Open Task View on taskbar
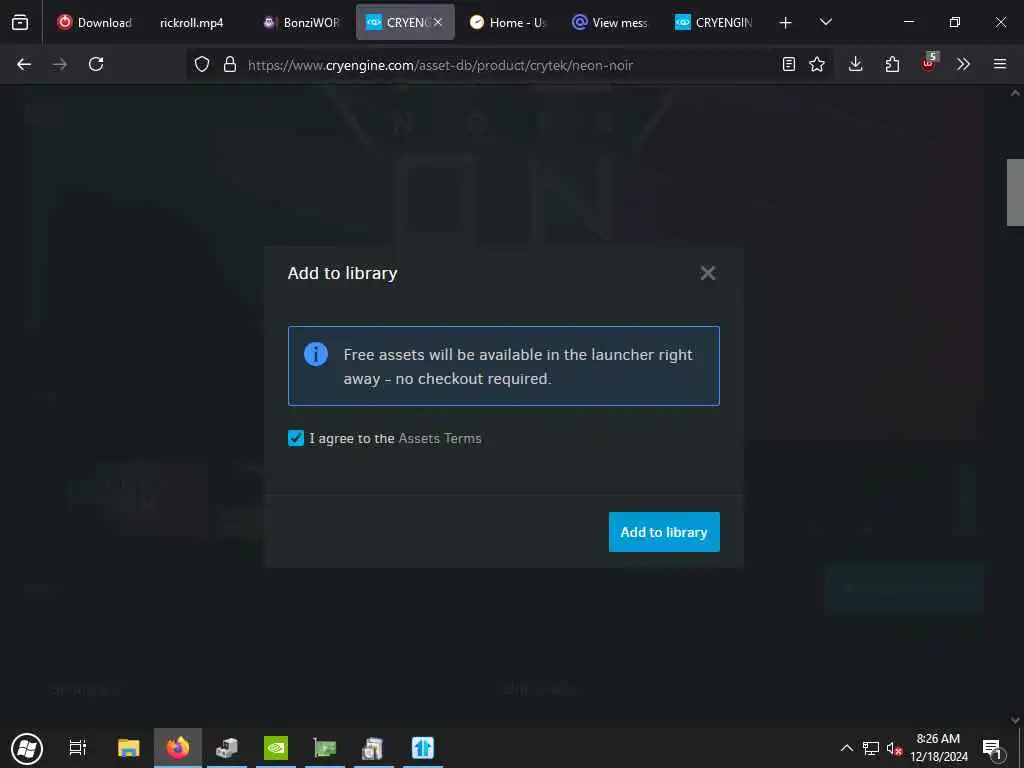This screenshot has width=1024, height=768. 77,748
